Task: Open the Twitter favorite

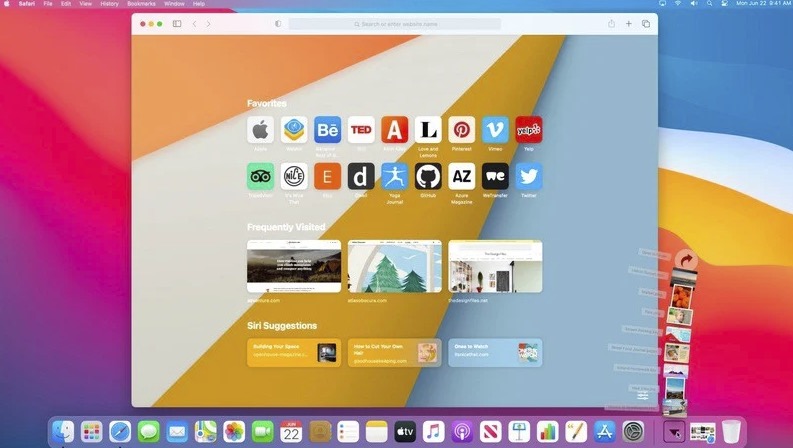Action: coord(529,176)
